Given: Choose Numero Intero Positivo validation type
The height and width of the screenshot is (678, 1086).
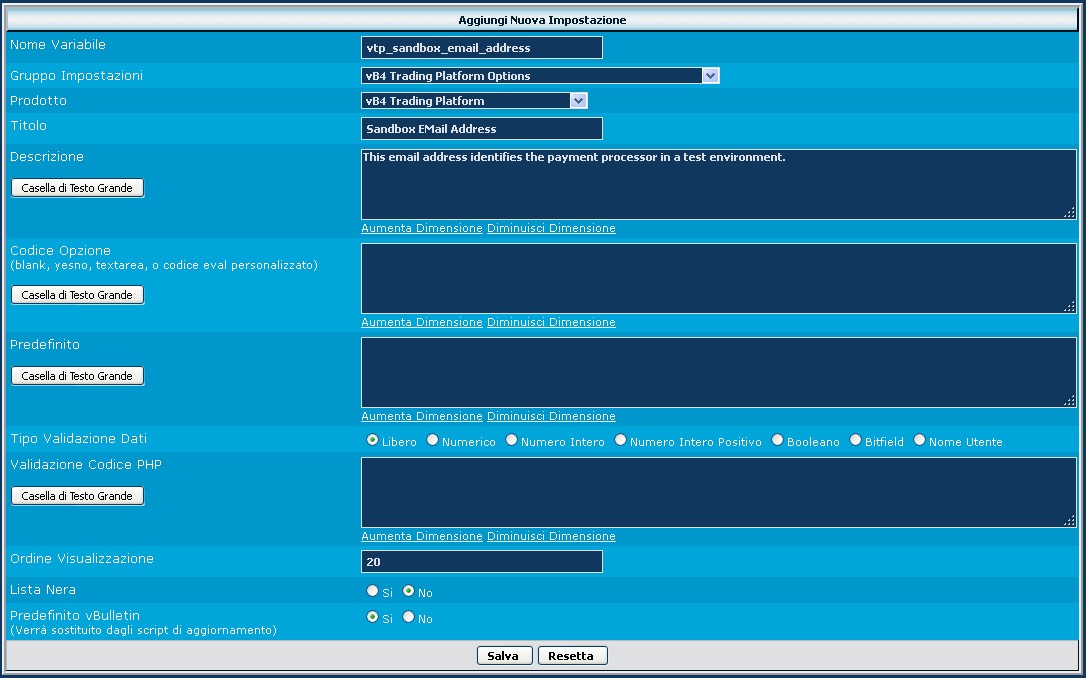Looking at the screenshot, I should (x=621, y=441).
